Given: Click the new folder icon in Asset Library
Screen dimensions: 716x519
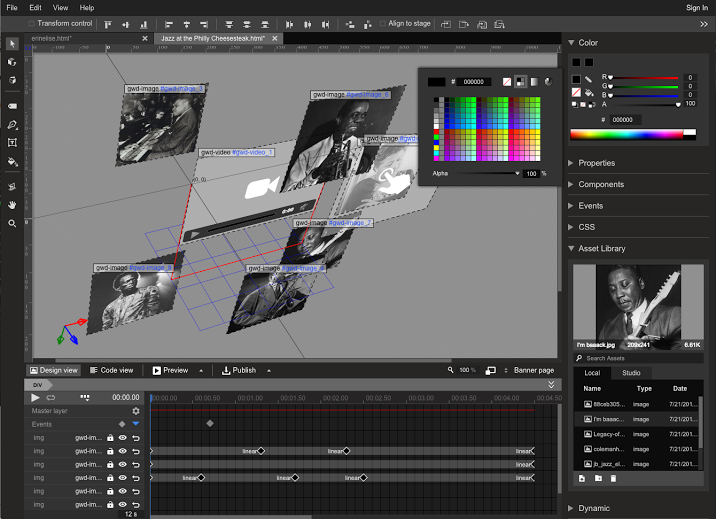Looking at the screenshot, I should (x=598, y=478).
